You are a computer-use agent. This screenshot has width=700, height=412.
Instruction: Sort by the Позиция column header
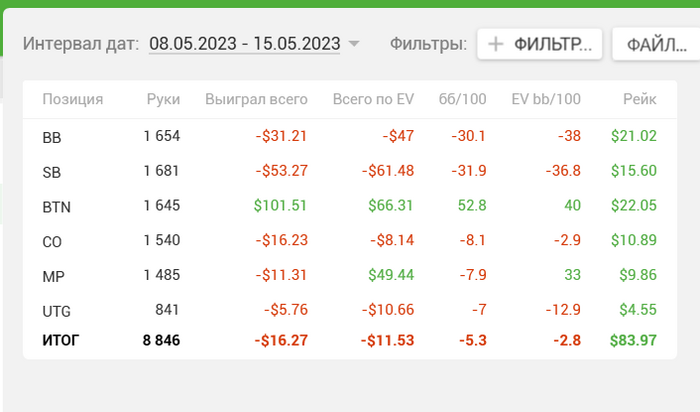pos(73,99)
